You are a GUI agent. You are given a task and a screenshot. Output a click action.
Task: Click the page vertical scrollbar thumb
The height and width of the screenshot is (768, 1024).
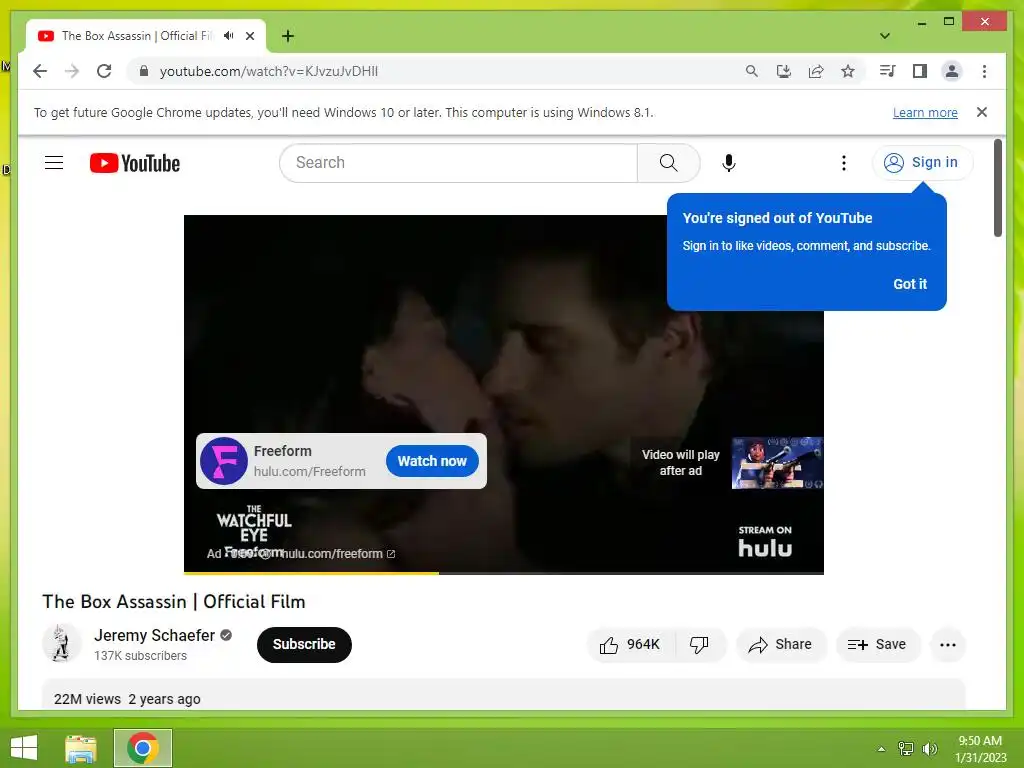[997, 188]
